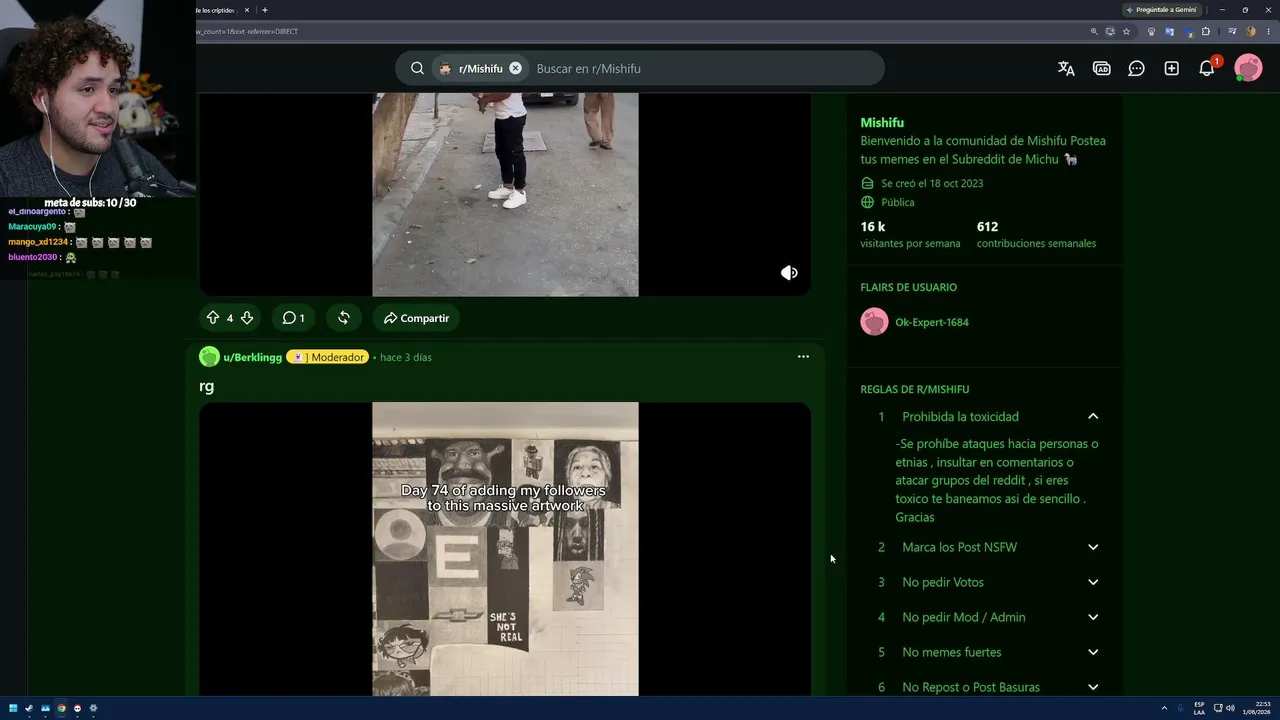Open the user profile avatar menu
The height and width of the screenshot is (720, 1280).
[1248, 68]
